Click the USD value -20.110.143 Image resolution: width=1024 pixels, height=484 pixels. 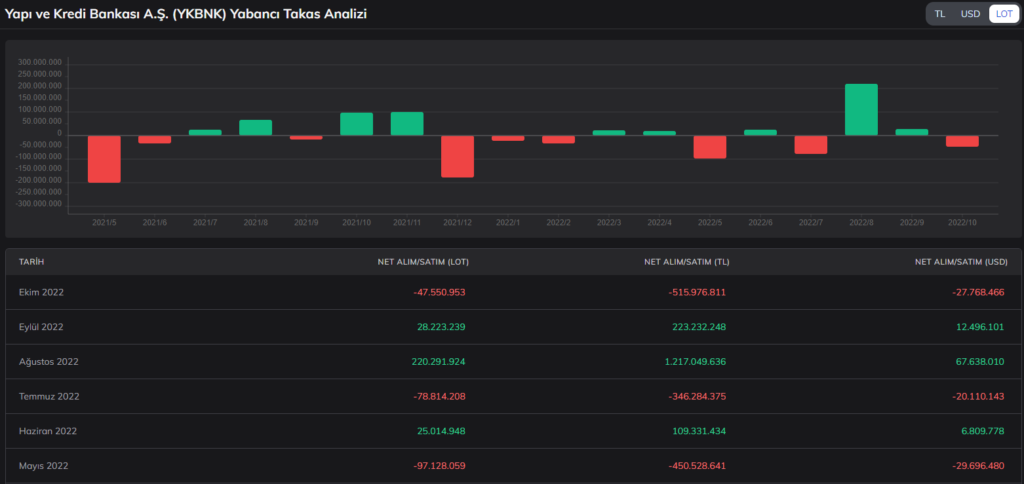click(x=978, y=396)
